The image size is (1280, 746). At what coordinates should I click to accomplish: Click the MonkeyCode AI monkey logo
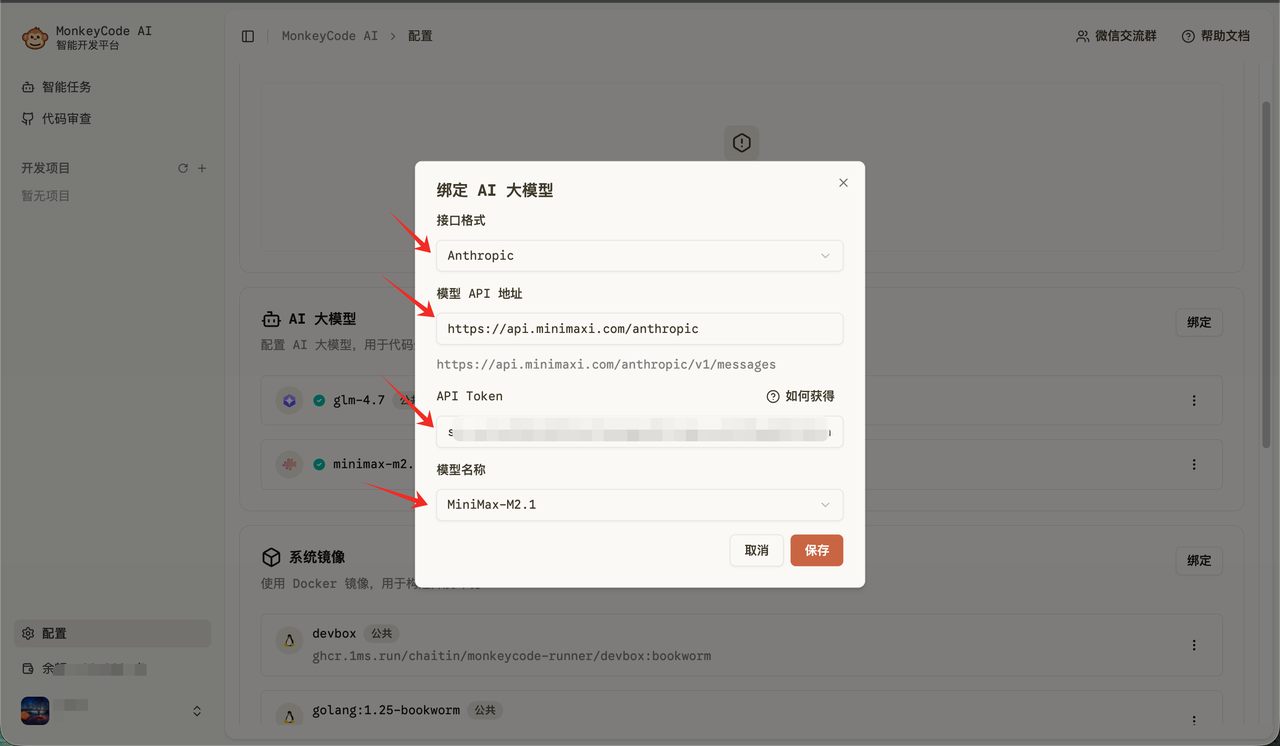pos(35,38)
